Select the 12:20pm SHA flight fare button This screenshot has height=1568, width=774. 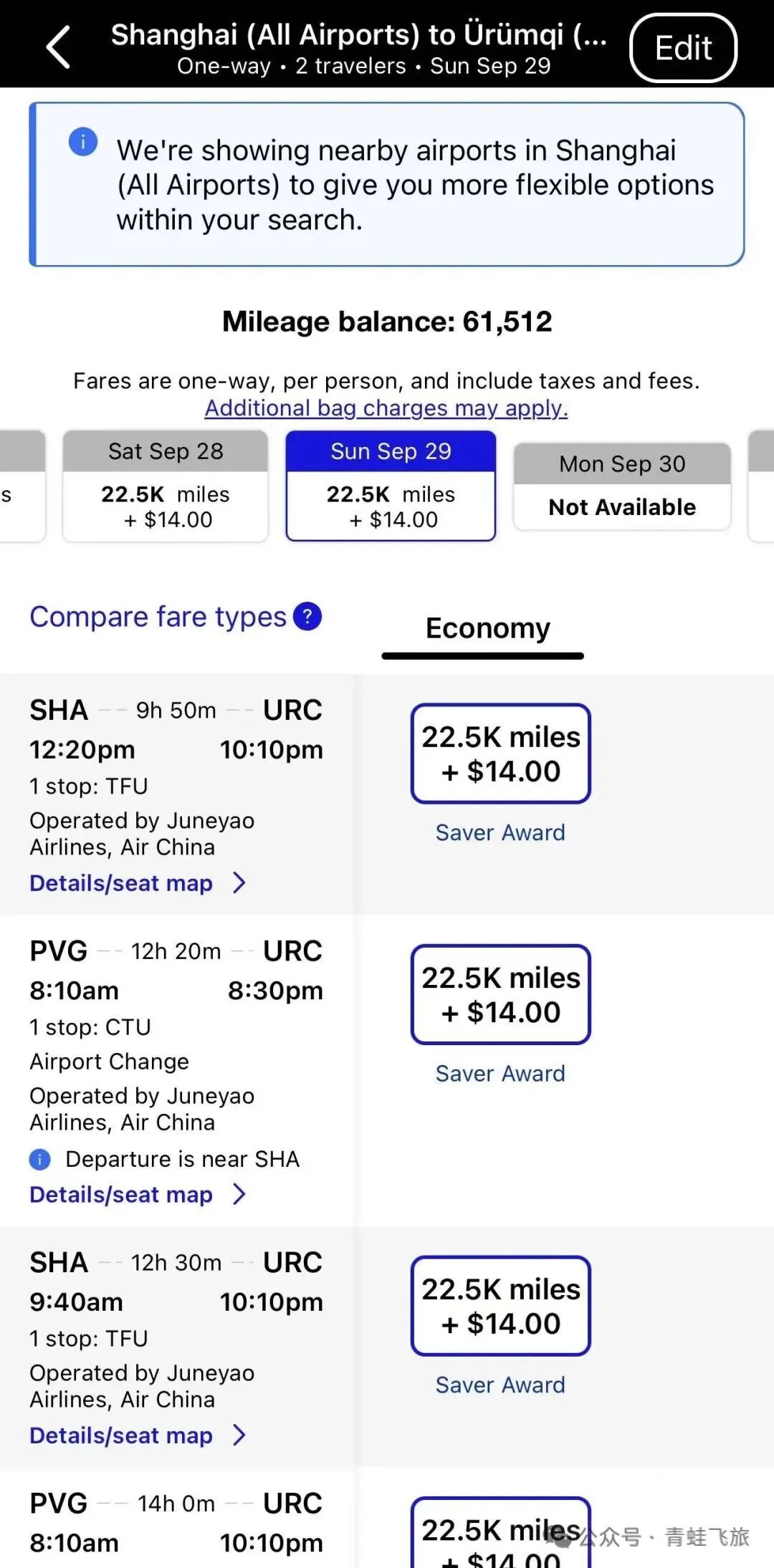[x=500, y=754]
